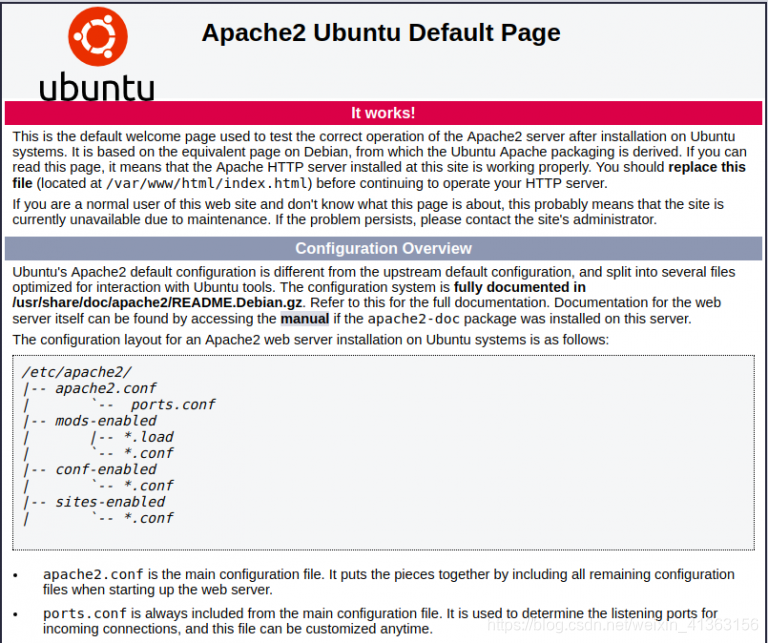The width and height of the screenshot is (768, 643).
Task: Select *.conf under conf-enabled
Action: pyautogui.click(x=98, y=485)
